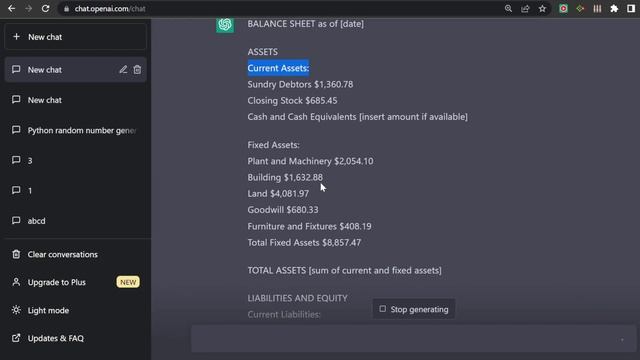Click the padlock site info icon
This screenshot has width=640, height=360.
tap(66, 9)
